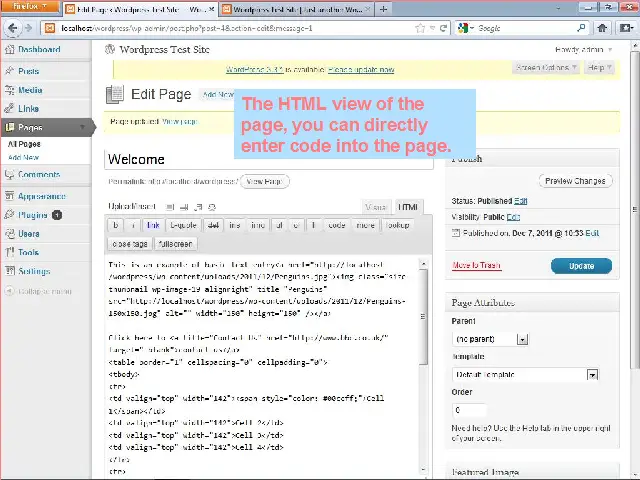640x480 pixels.
Task: Click the Order number field
Action: tap(469, 410)
